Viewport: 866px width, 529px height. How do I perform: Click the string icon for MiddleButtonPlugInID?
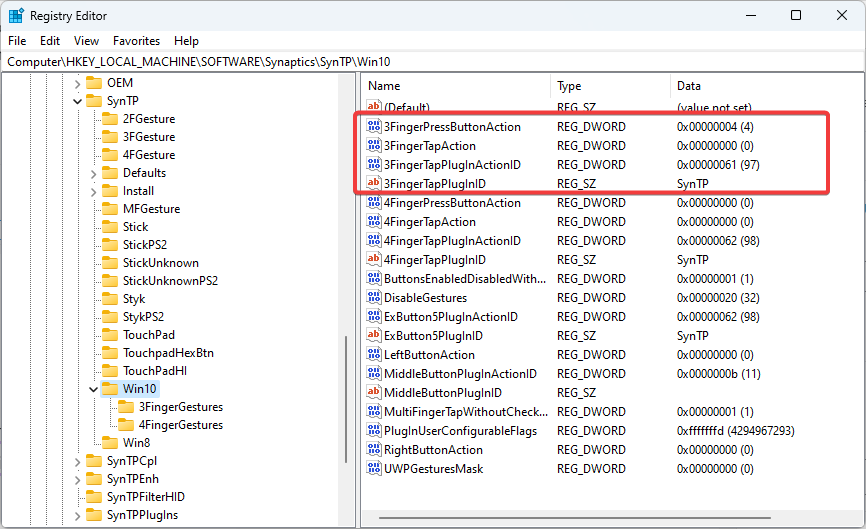point(374,393)
